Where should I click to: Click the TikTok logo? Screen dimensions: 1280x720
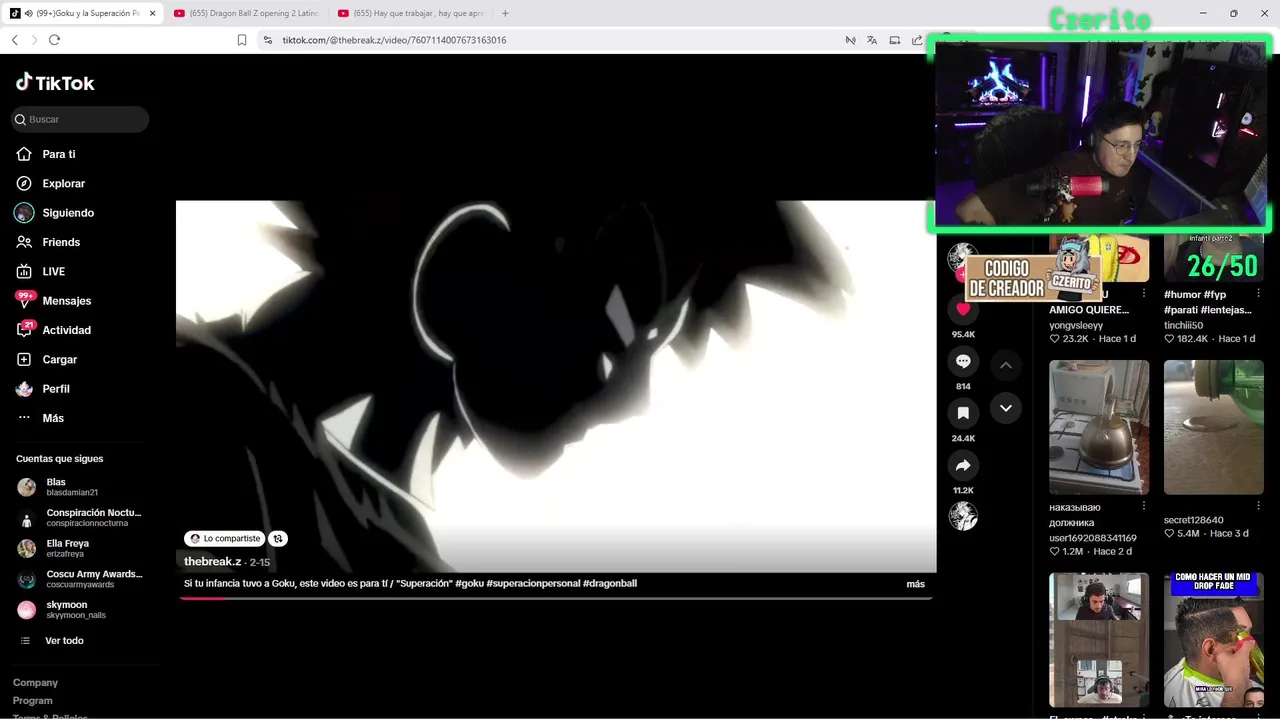pos(55,83)
